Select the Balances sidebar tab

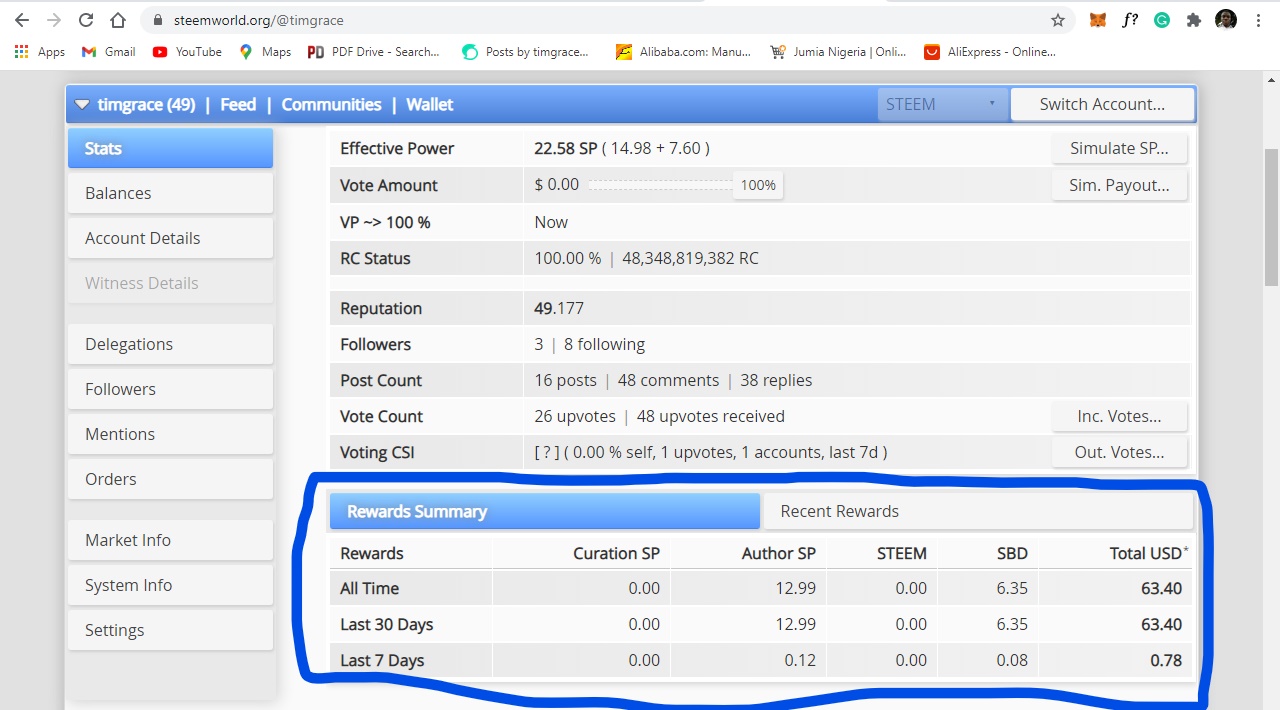click(170, 193)
